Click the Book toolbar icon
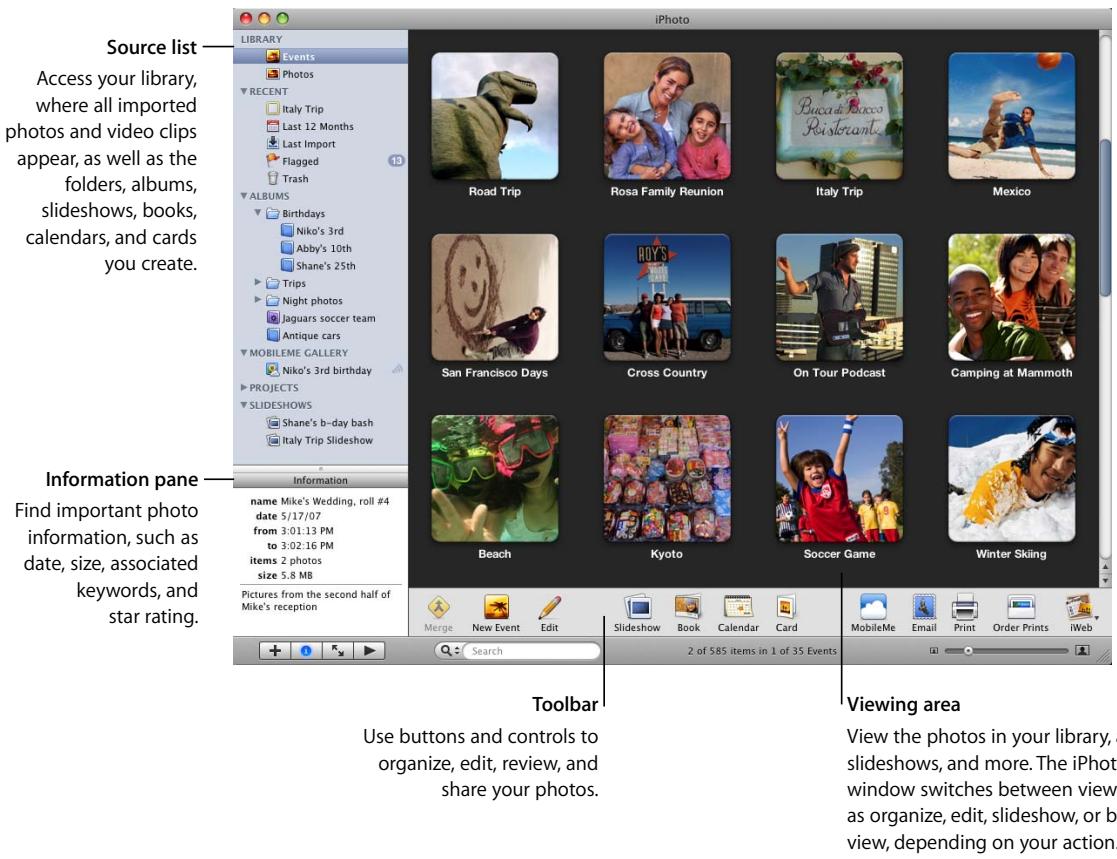Screen dimensions: 1117x859 coord(688,613)
